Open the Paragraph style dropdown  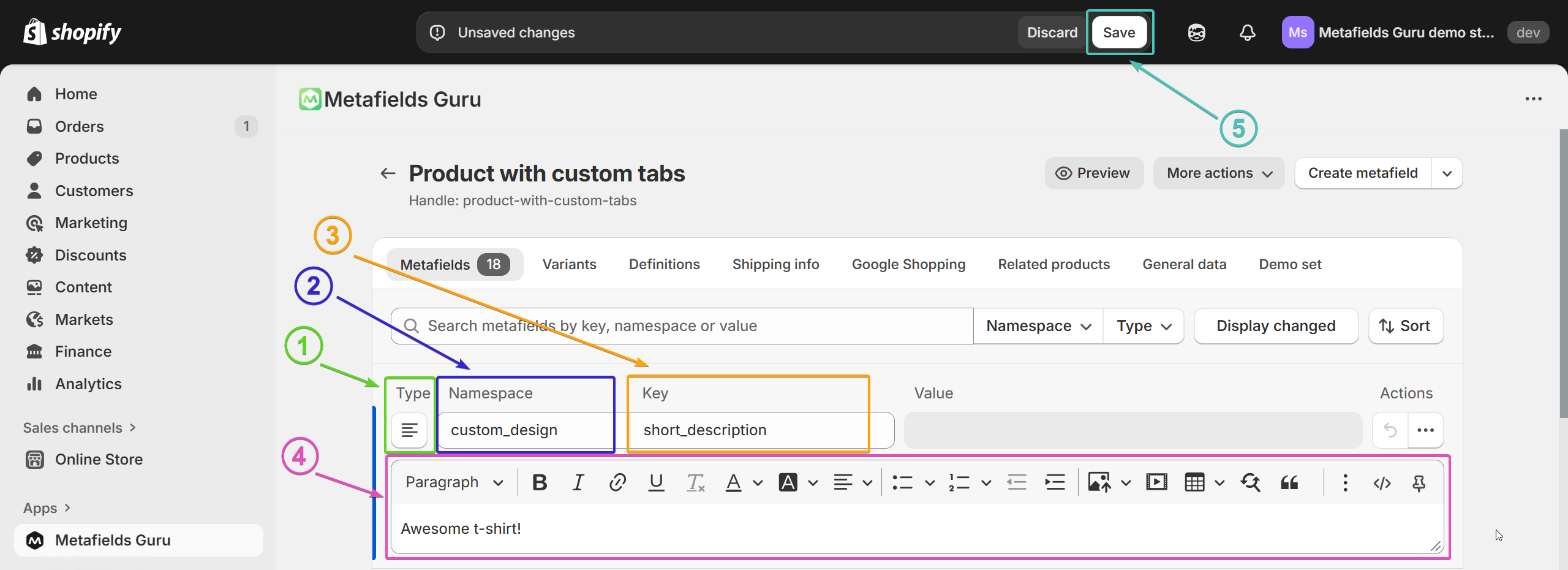pyautogui.click(x=454, y=482)
